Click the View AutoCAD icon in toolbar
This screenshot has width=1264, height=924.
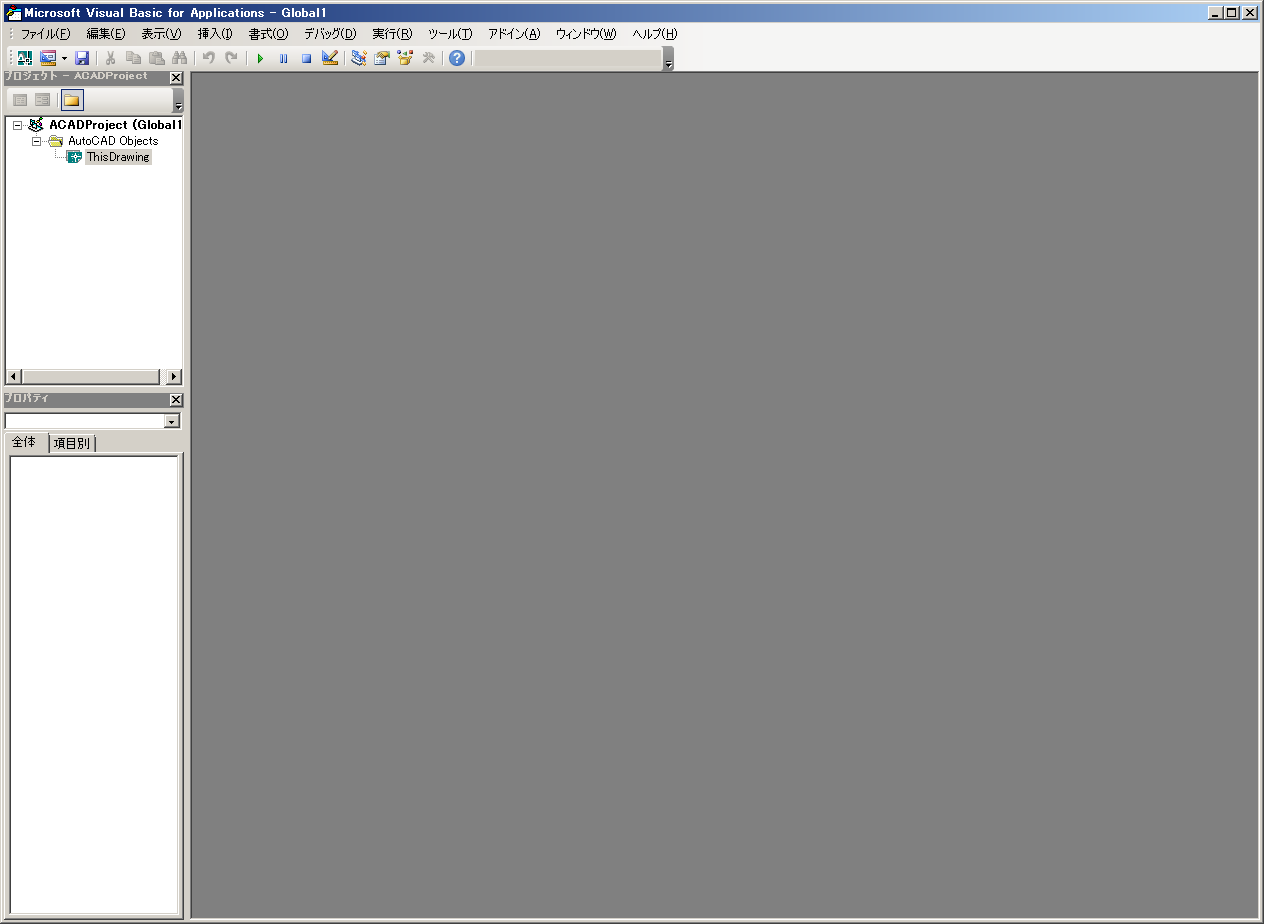coord(25,58)
